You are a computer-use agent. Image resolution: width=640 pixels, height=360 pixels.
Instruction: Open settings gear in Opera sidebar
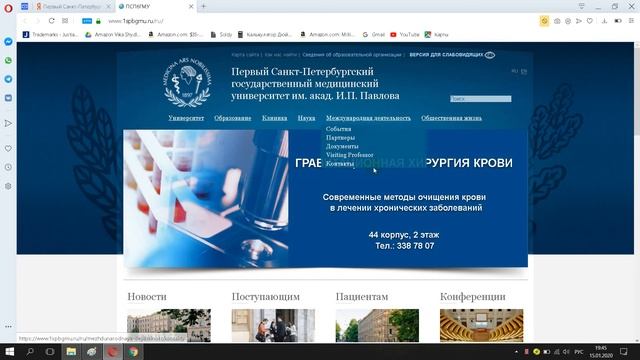(8, 186)
